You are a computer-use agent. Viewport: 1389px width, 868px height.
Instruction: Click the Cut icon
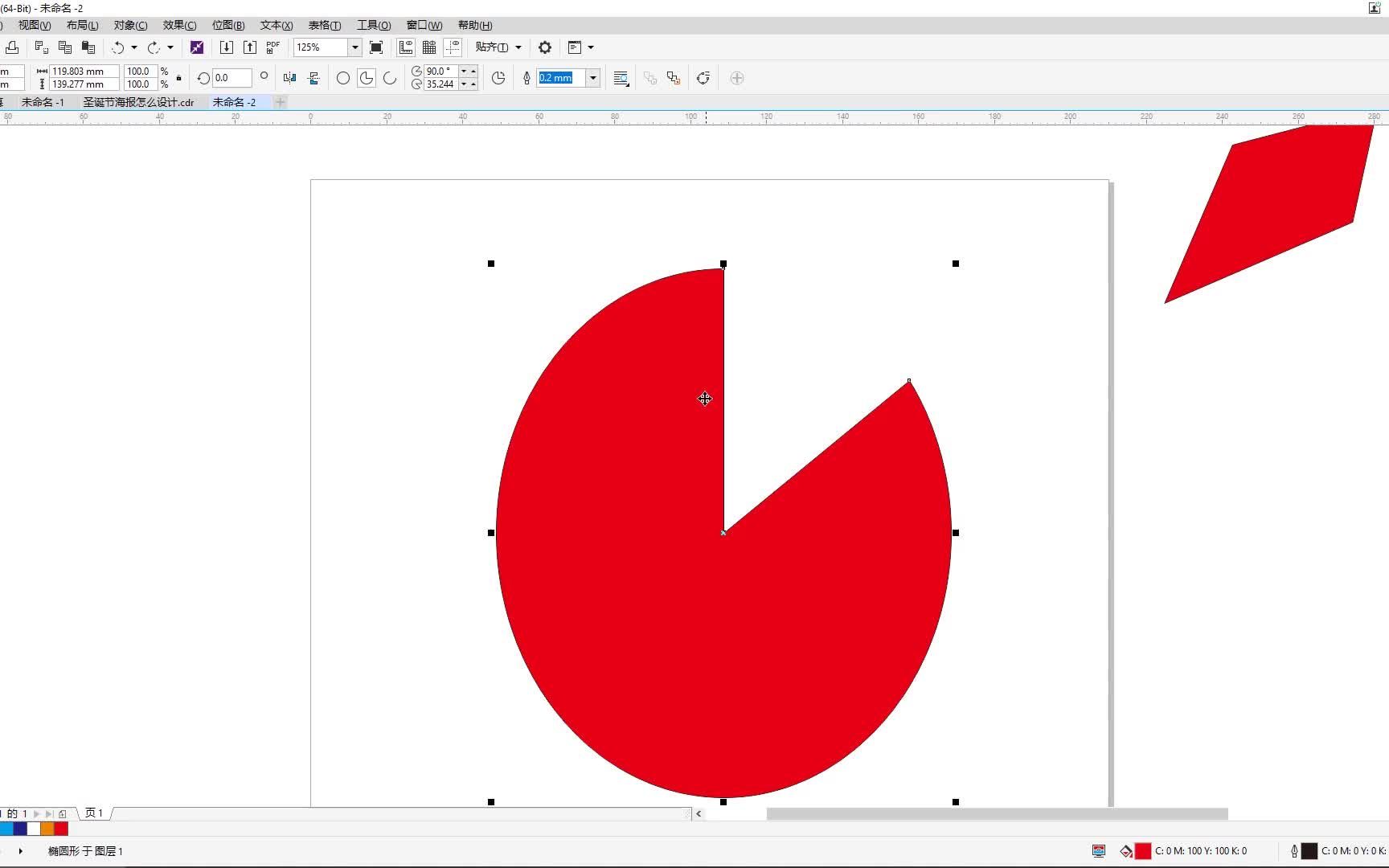tap(42, 47)
